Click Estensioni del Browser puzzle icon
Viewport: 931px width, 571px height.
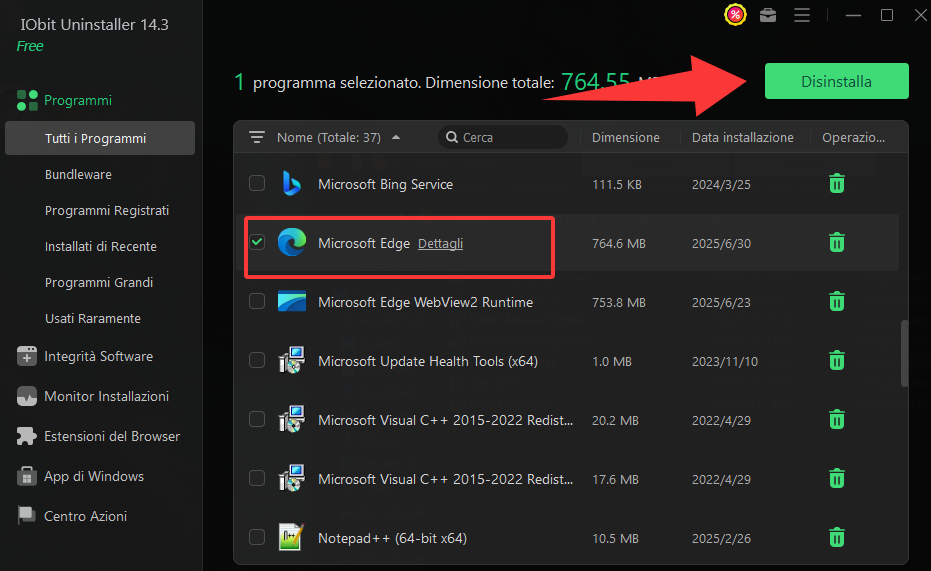click(27, 436)
